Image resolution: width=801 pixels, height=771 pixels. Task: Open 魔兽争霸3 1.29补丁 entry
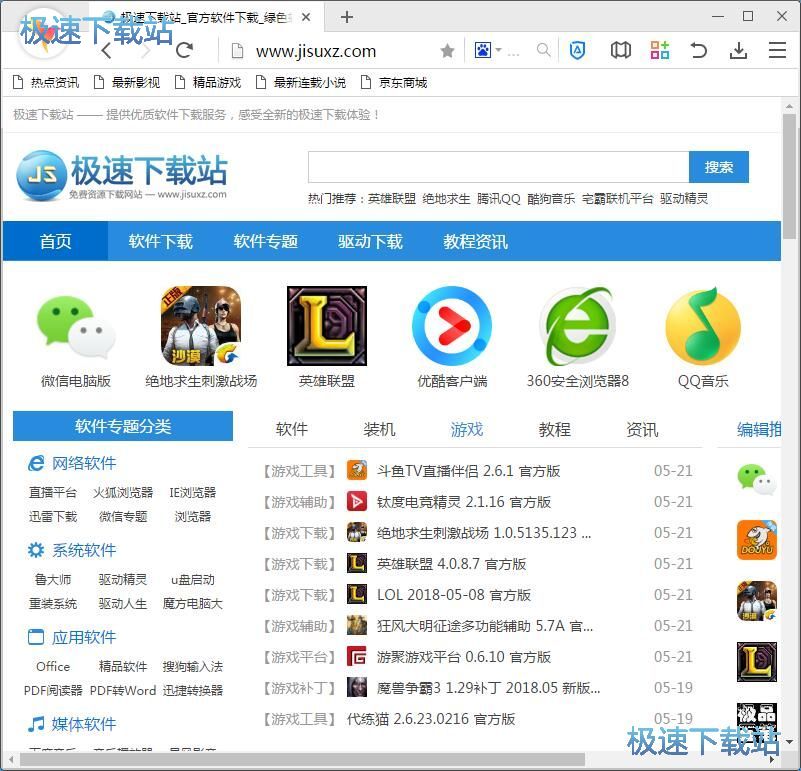click(x=488, y=688)
